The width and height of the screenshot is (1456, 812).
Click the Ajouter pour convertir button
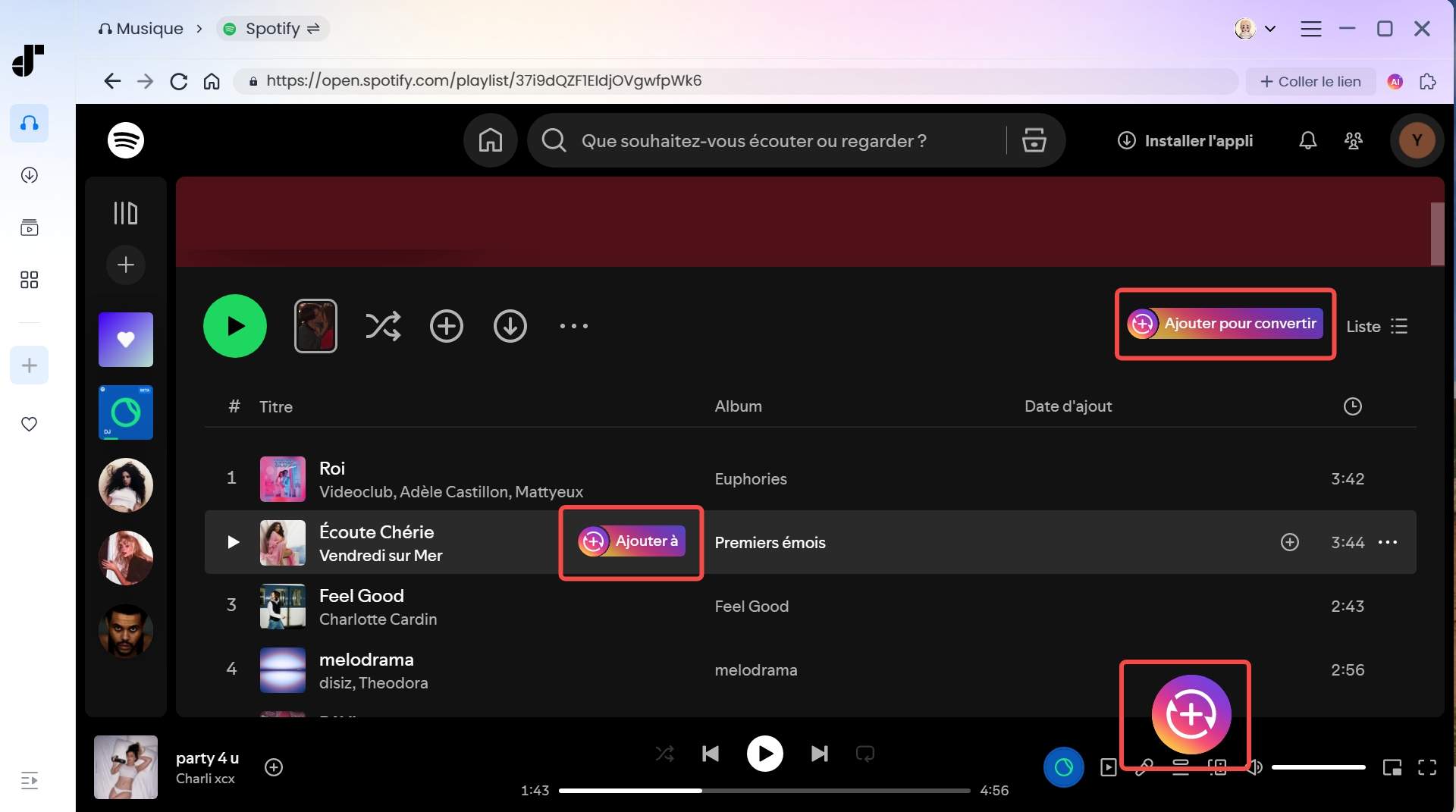[1224, 324]
